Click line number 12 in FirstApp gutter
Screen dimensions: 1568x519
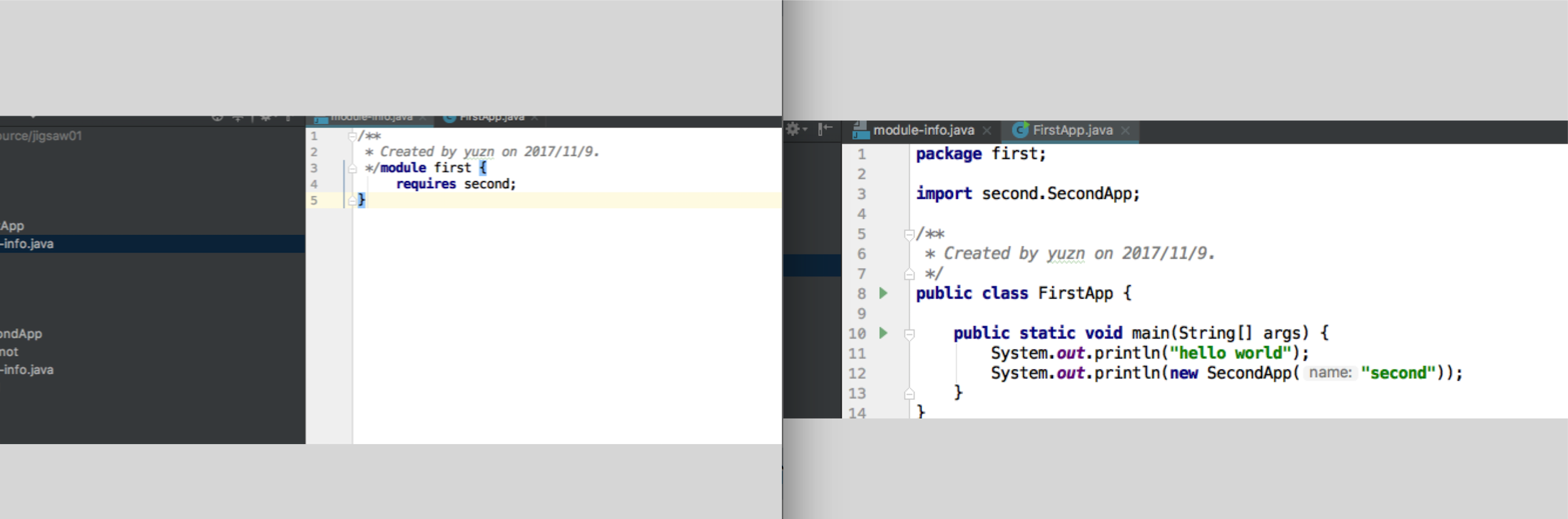[x=857, y=374]
